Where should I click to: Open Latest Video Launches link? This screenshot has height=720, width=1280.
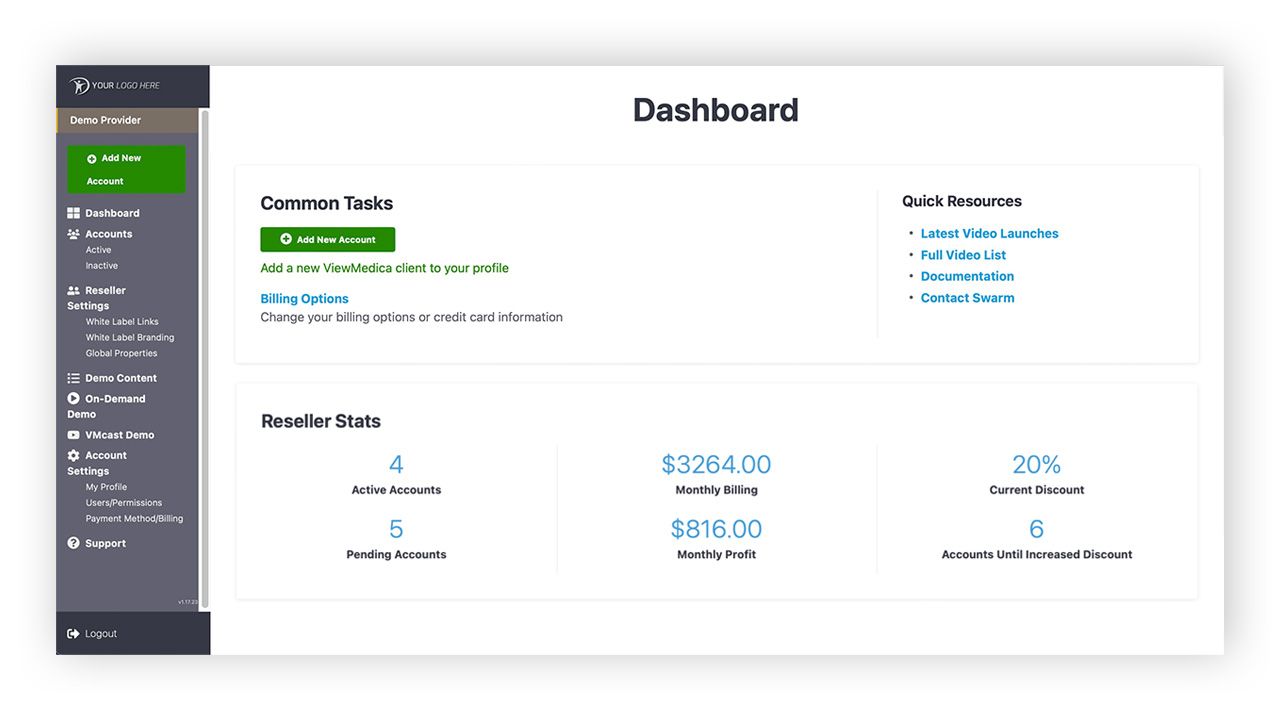[989, 233]
